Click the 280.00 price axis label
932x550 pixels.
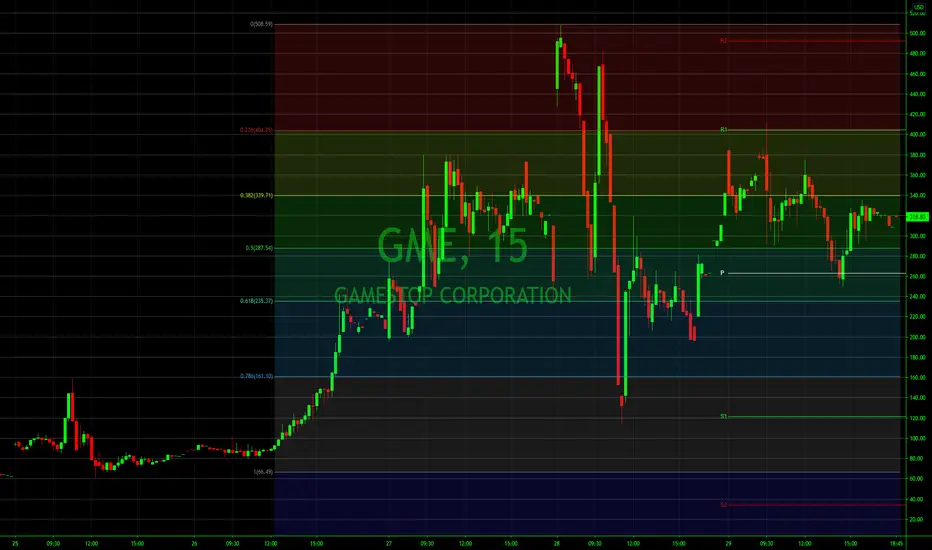[x=917, y=256]
